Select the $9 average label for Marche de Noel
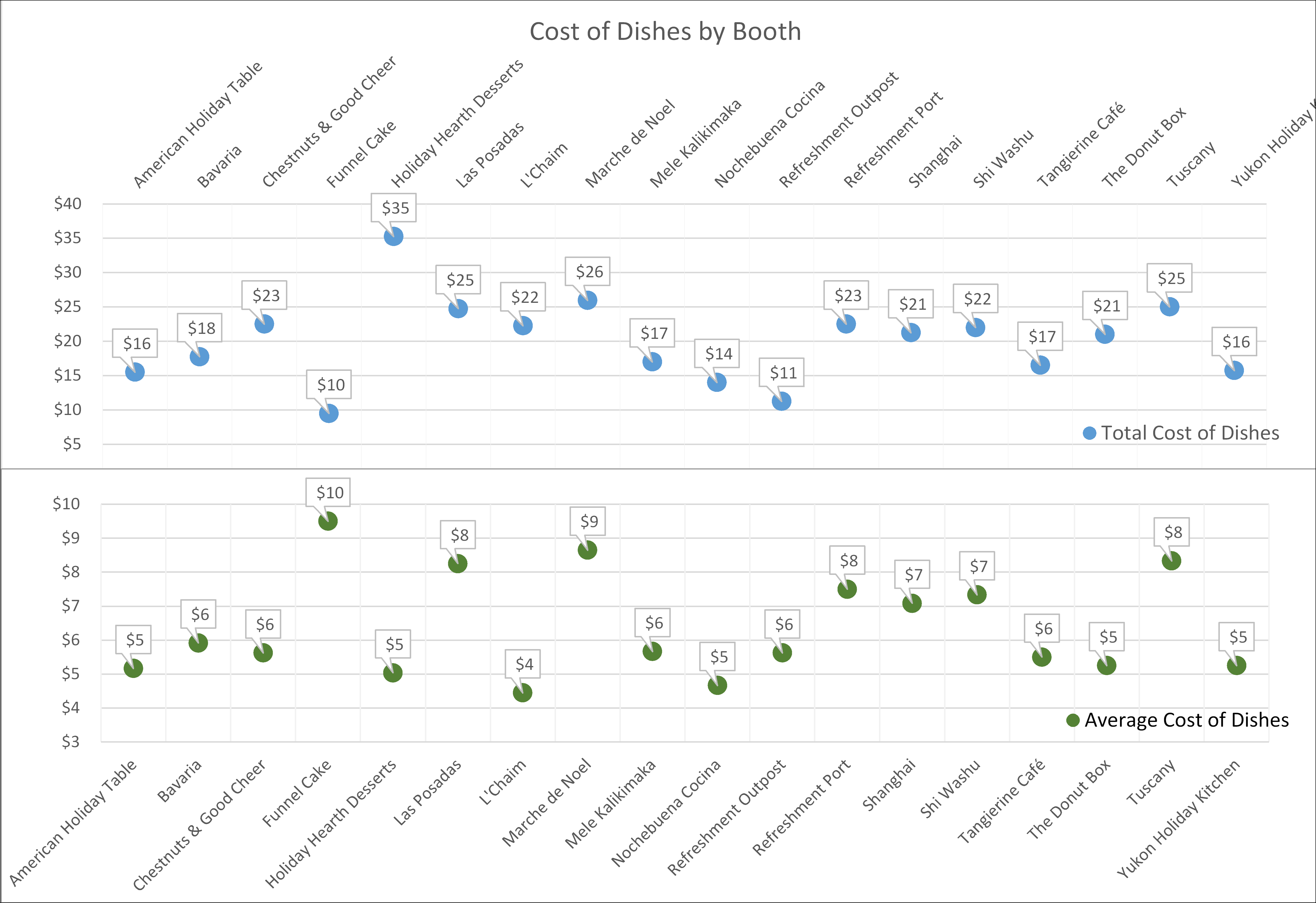Image resolution: width=1316 pixels, height=903 pixels. 588,521
